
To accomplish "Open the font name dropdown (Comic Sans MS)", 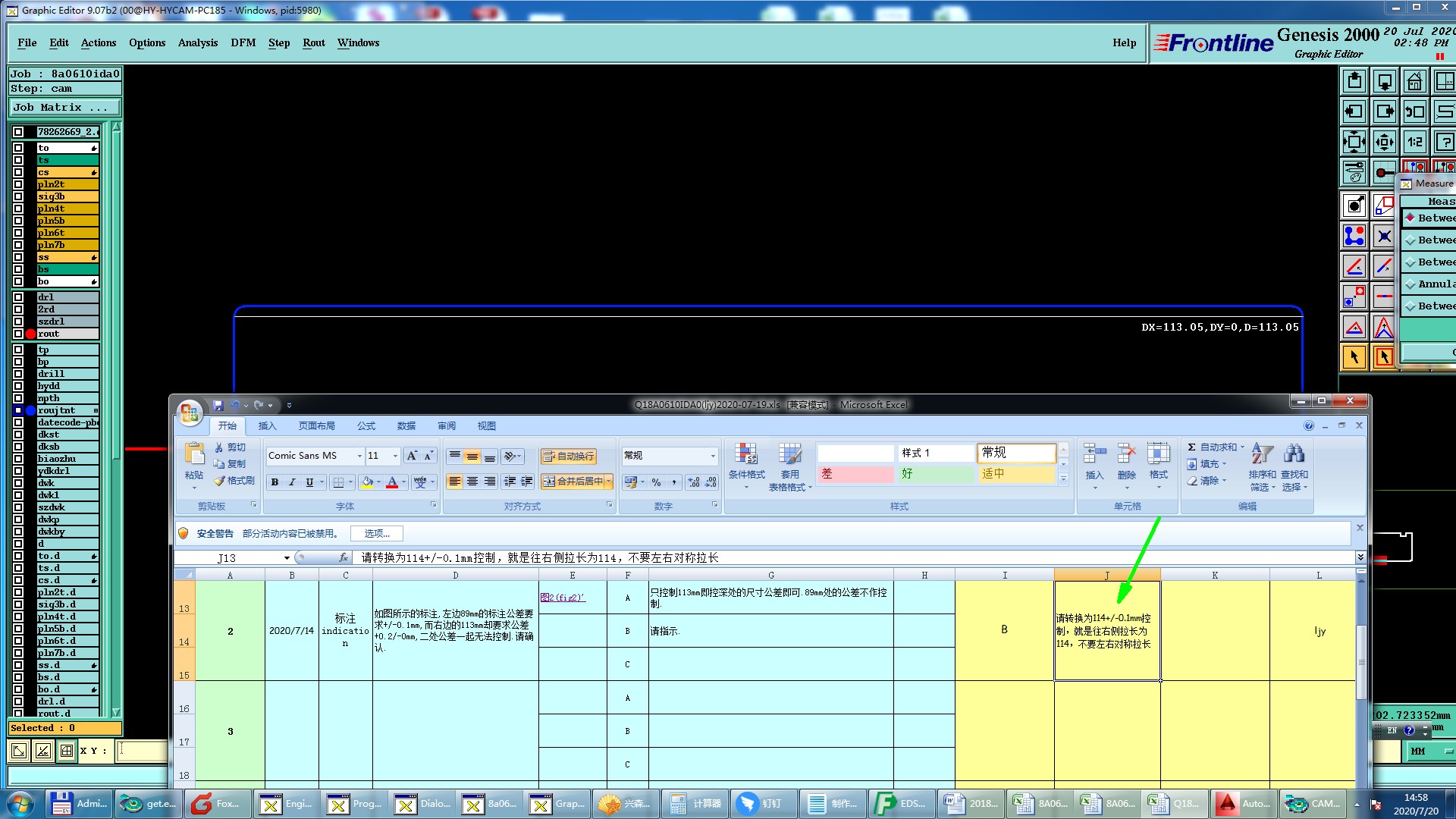I will tap(359, 456).
